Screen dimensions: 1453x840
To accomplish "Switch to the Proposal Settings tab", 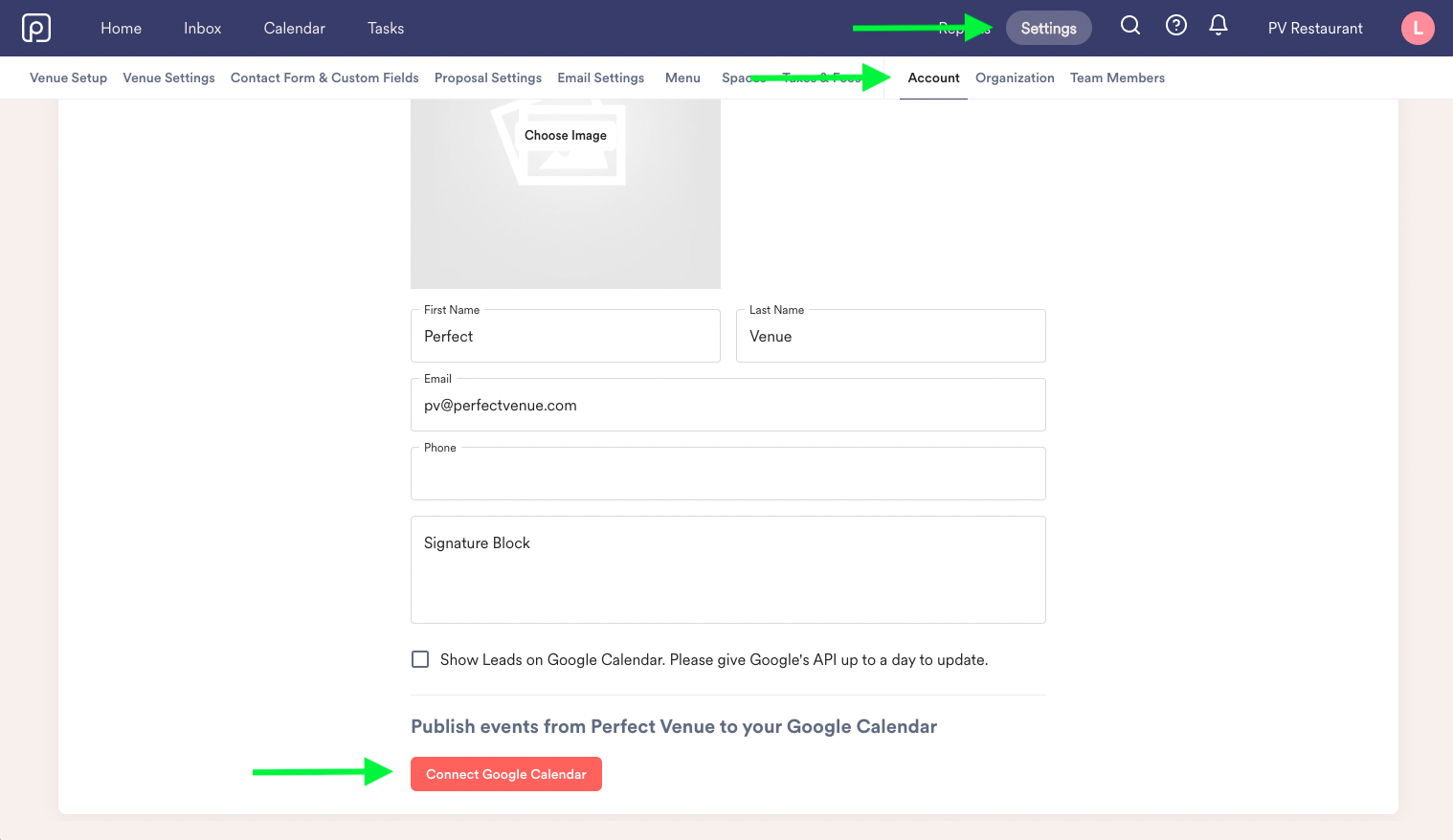I will coord(487,77).
